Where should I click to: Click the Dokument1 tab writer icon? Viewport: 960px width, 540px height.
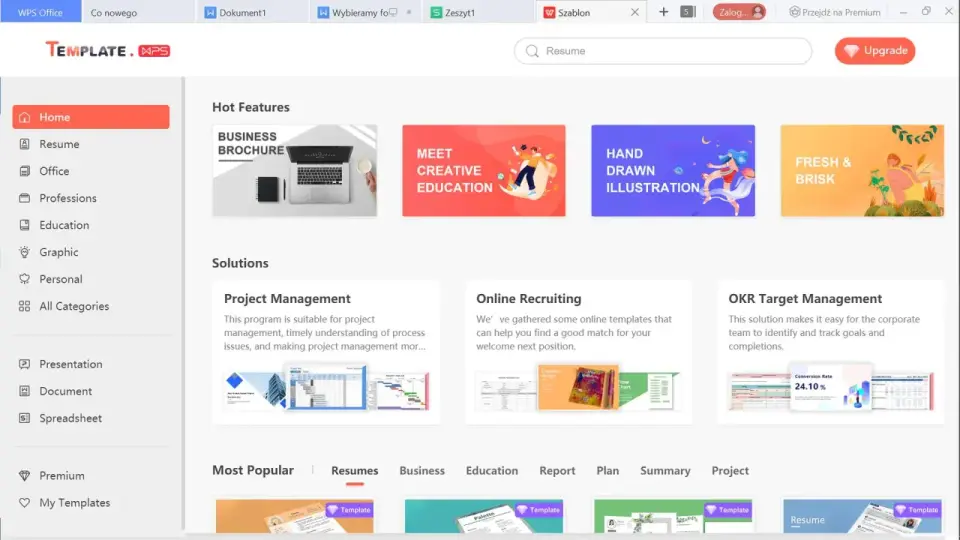(210, 12)
